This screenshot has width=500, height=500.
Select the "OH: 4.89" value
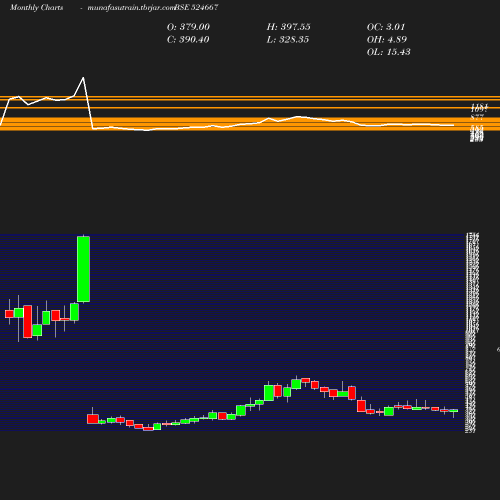pyautogui.click(x=387, y=40)
